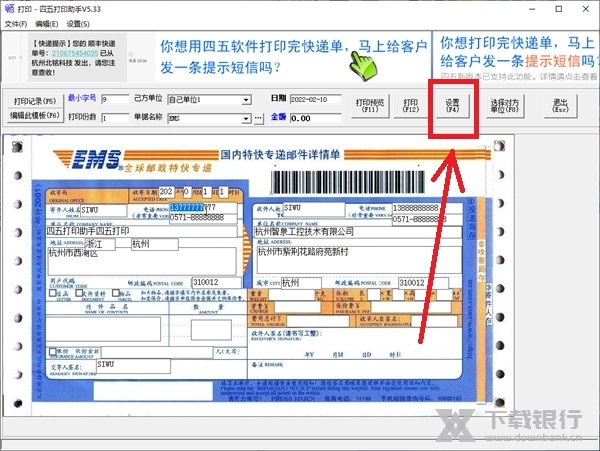Open the 文件(F) menu

(x=16, y=24)
